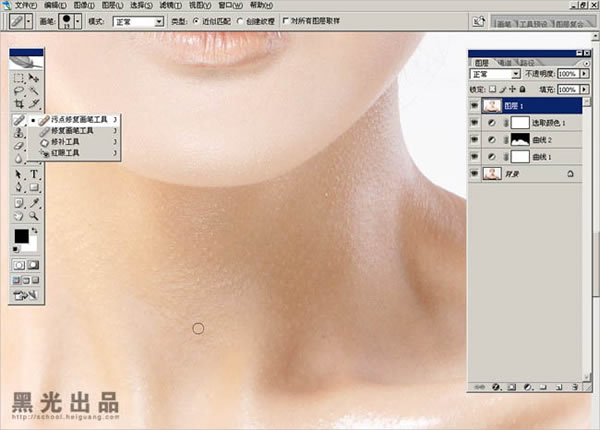
Task: Open the brush picker dropdown arrow
Action: pyautogui.click(x=78, y=21)
